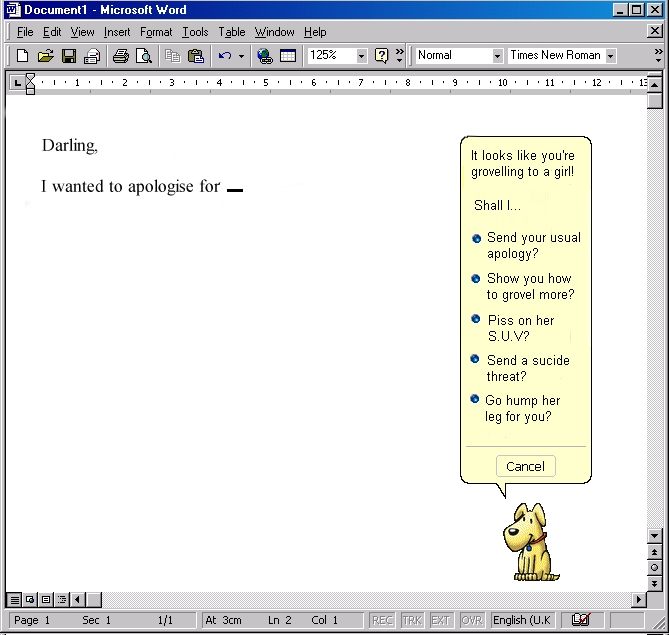
Task: Click the dog Office Assistant character
Action: point(531,542)
